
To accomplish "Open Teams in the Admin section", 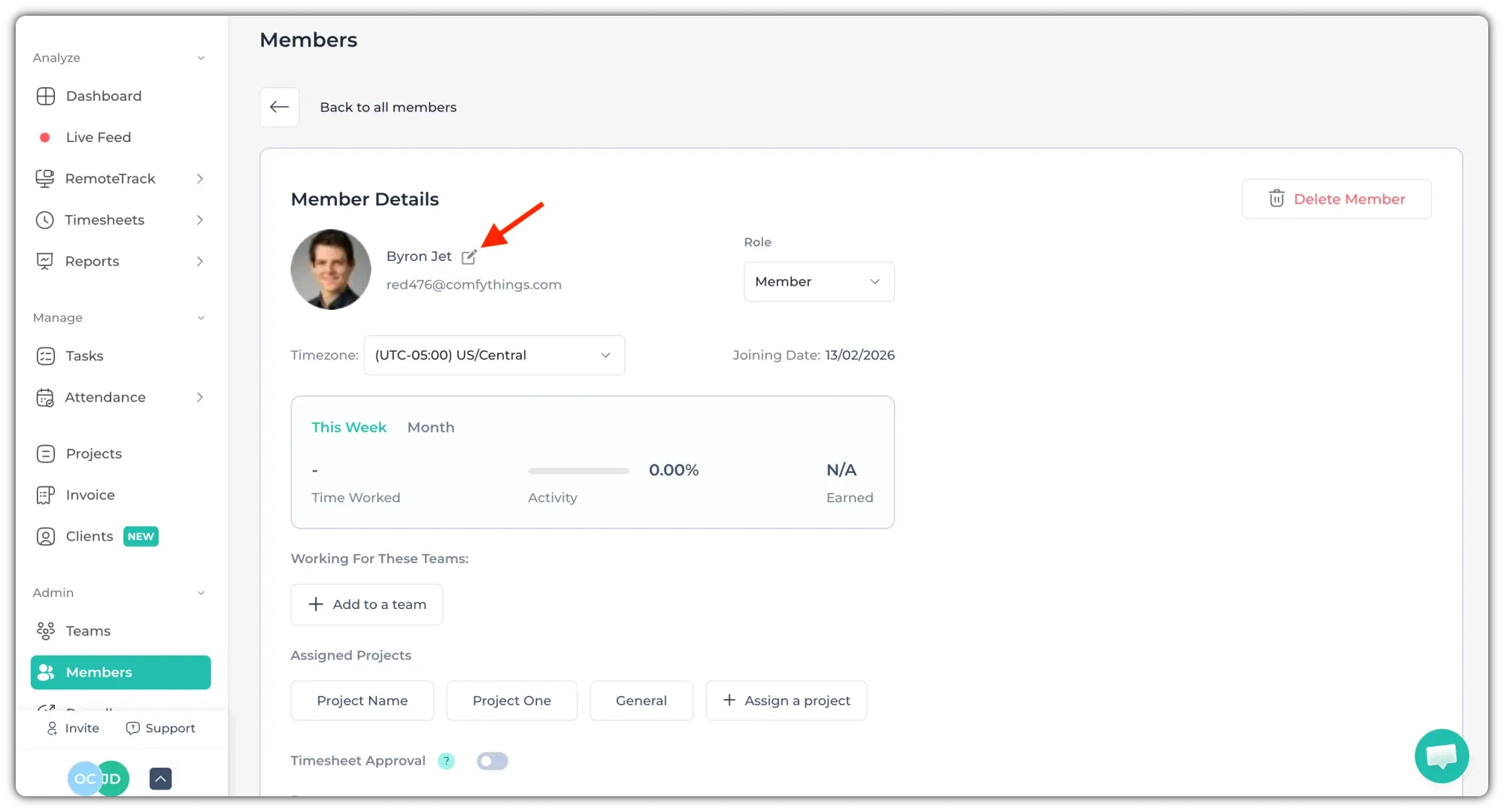I will pos(88,631).
